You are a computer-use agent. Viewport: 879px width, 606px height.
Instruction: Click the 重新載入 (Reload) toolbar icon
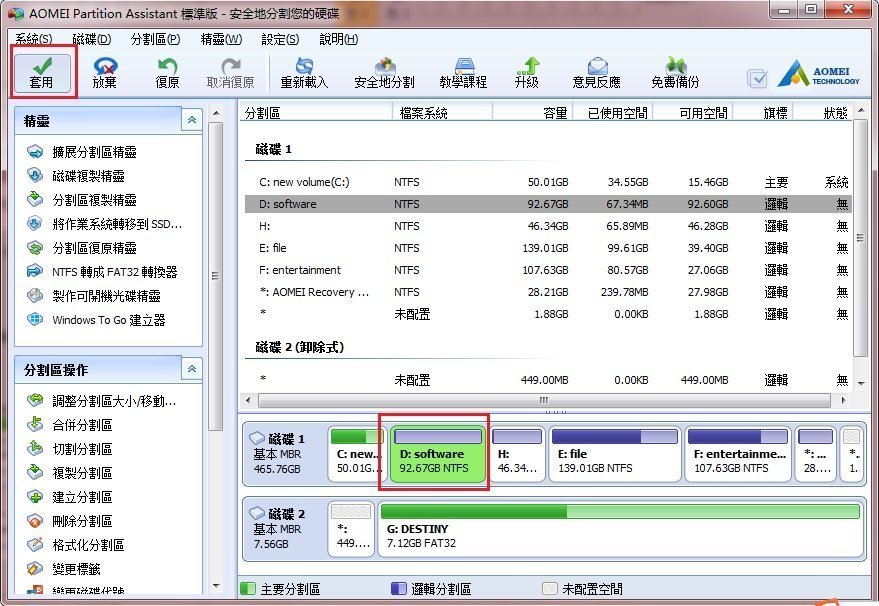point(304,73)
